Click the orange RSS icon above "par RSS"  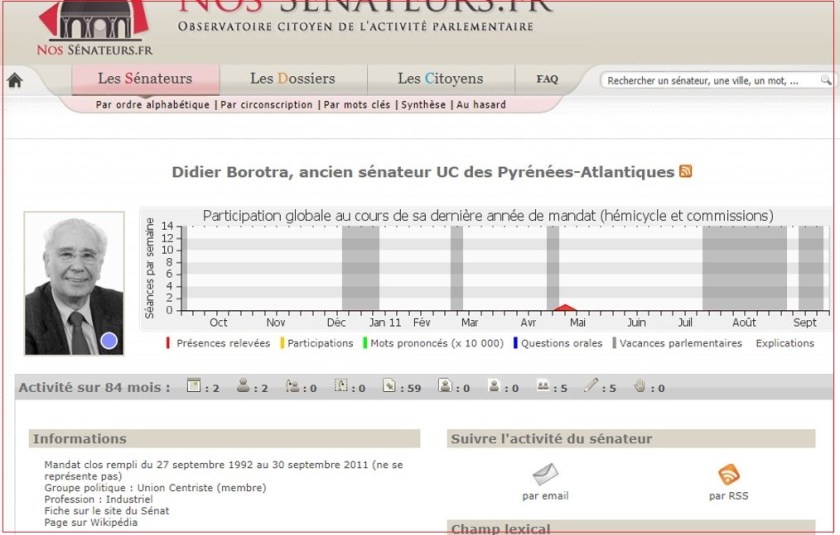(728, 474)
